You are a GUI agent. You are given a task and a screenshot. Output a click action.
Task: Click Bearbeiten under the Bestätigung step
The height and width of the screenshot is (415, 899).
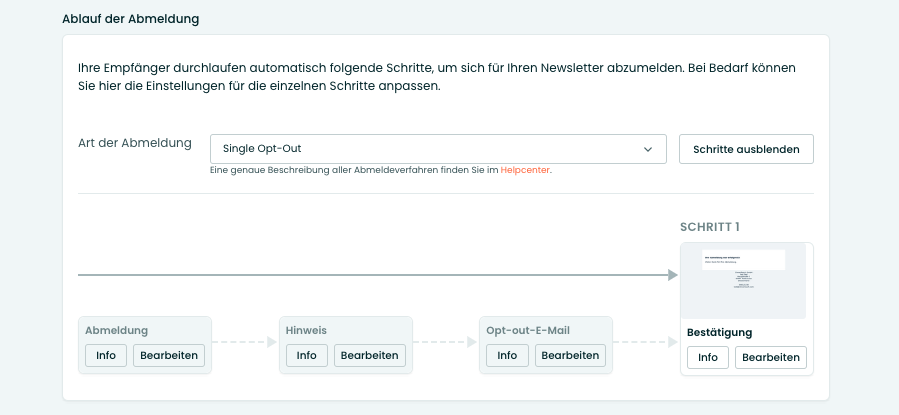(770, 357)
